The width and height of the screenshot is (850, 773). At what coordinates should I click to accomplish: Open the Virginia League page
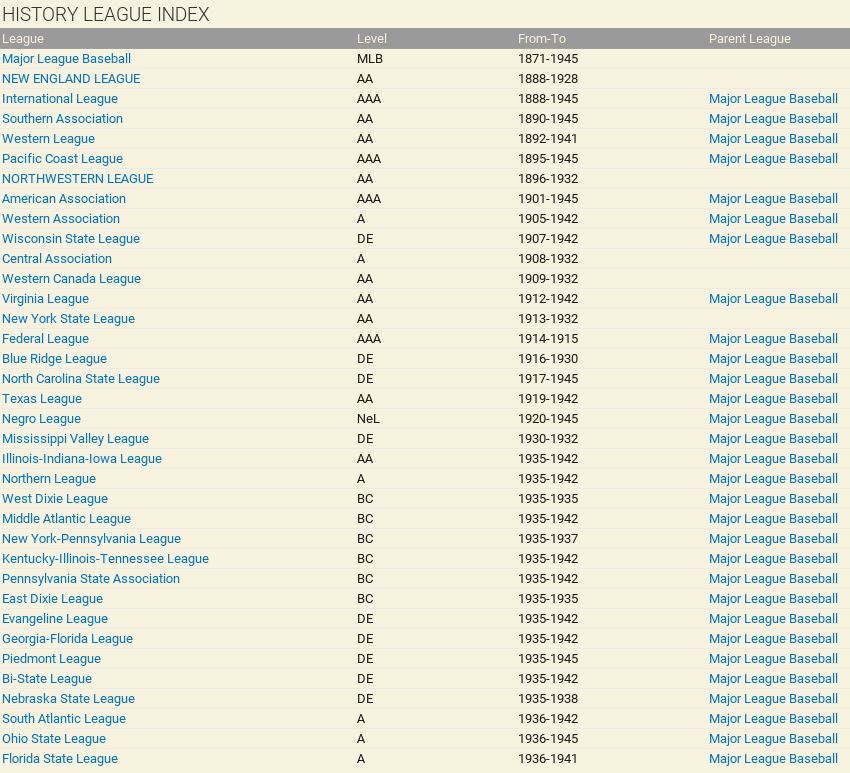(x=46, y=299)
